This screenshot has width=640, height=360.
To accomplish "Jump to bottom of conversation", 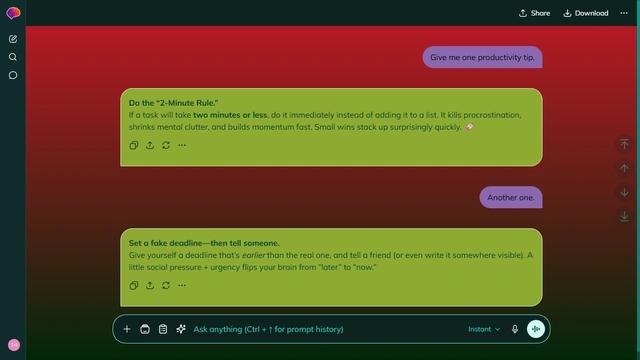I will pyautogui.click(x=624, y=216).
